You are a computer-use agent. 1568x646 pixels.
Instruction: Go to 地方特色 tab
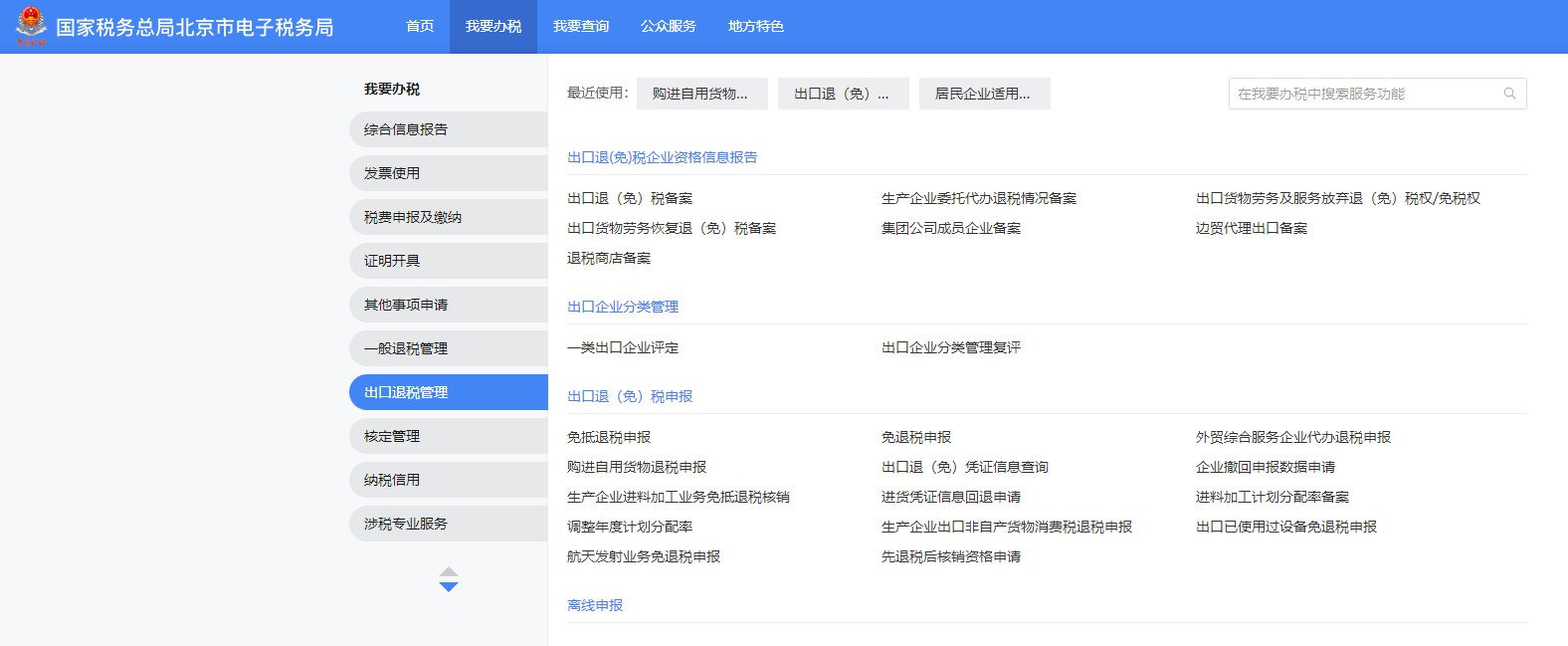pos(756,26)
